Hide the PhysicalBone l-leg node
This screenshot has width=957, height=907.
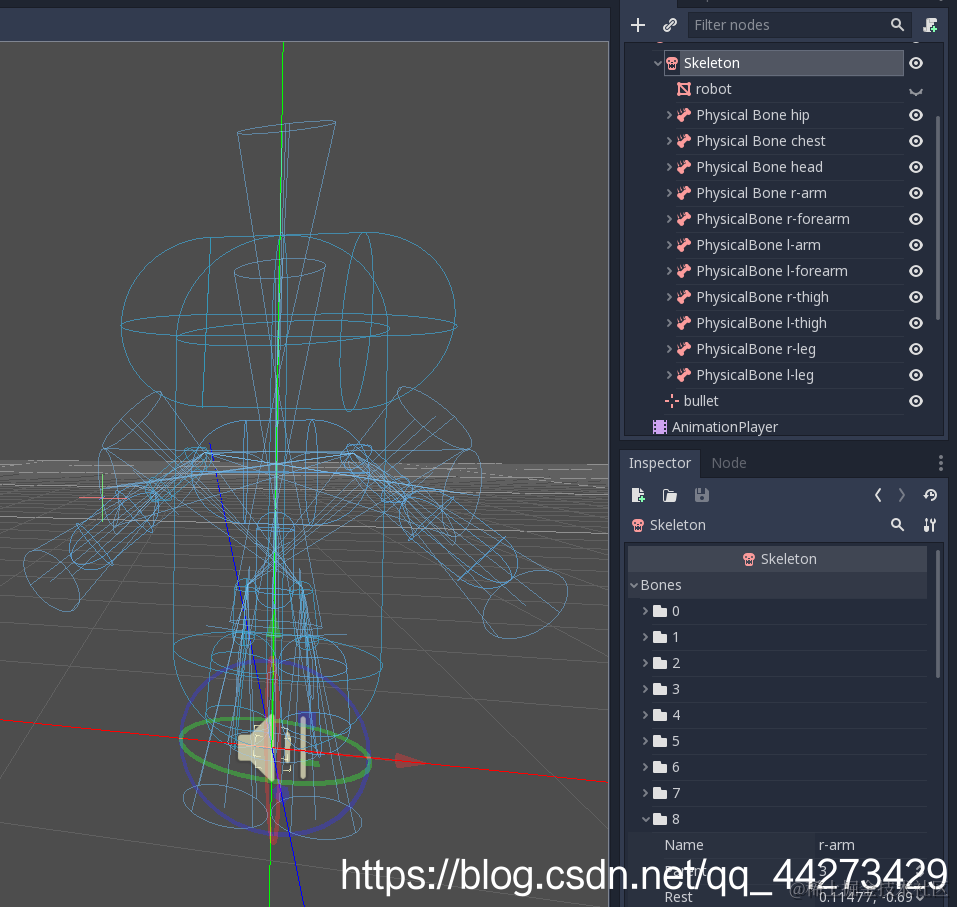915,375
